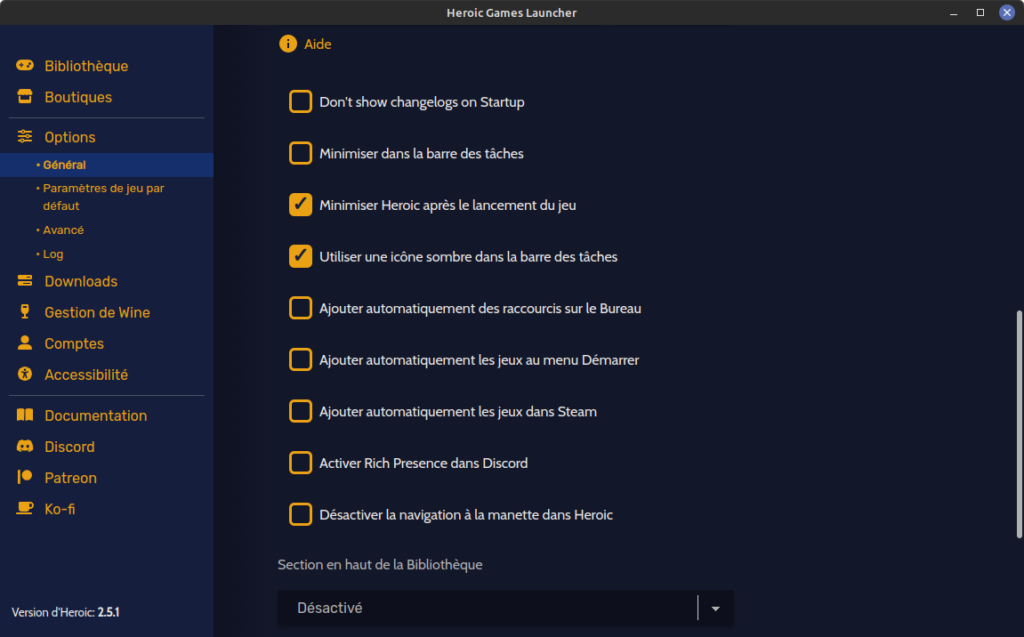The width and height of the screenshot is (1024, 637).
Task: Click the Patreon logo icon
Action: [25, 477]
